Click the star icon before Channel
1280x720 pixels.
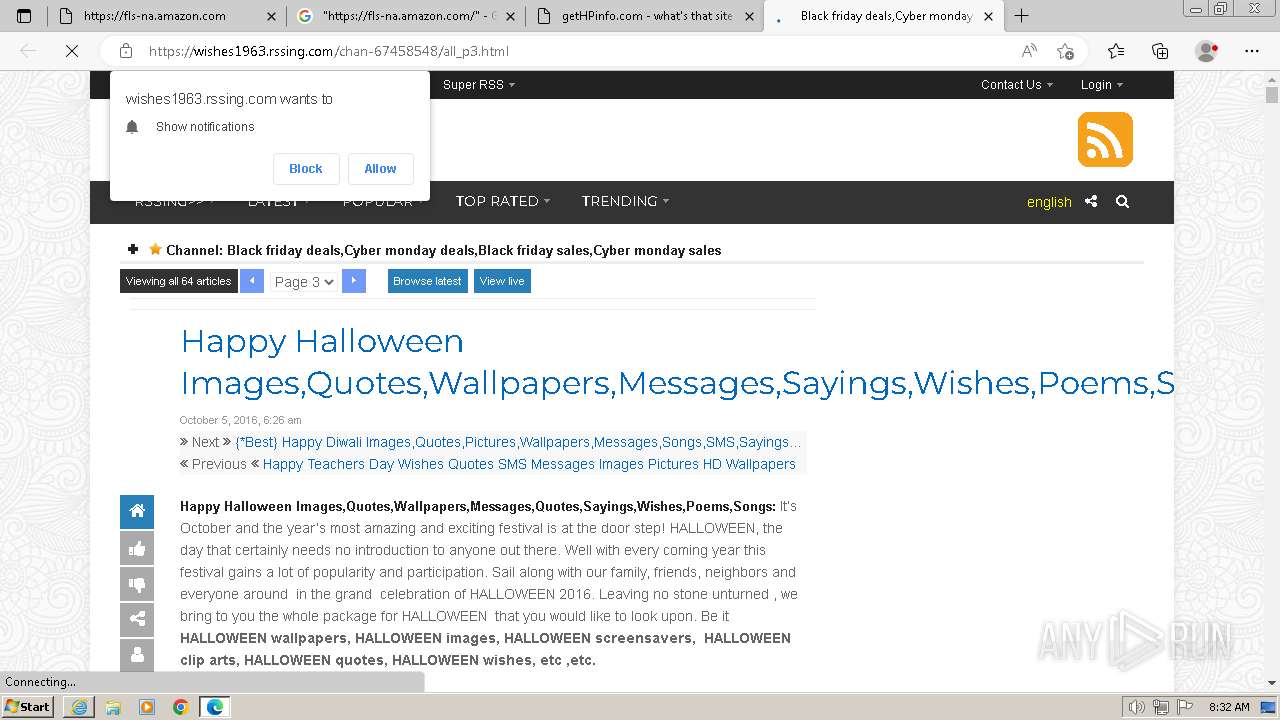(x=155, y=249)
